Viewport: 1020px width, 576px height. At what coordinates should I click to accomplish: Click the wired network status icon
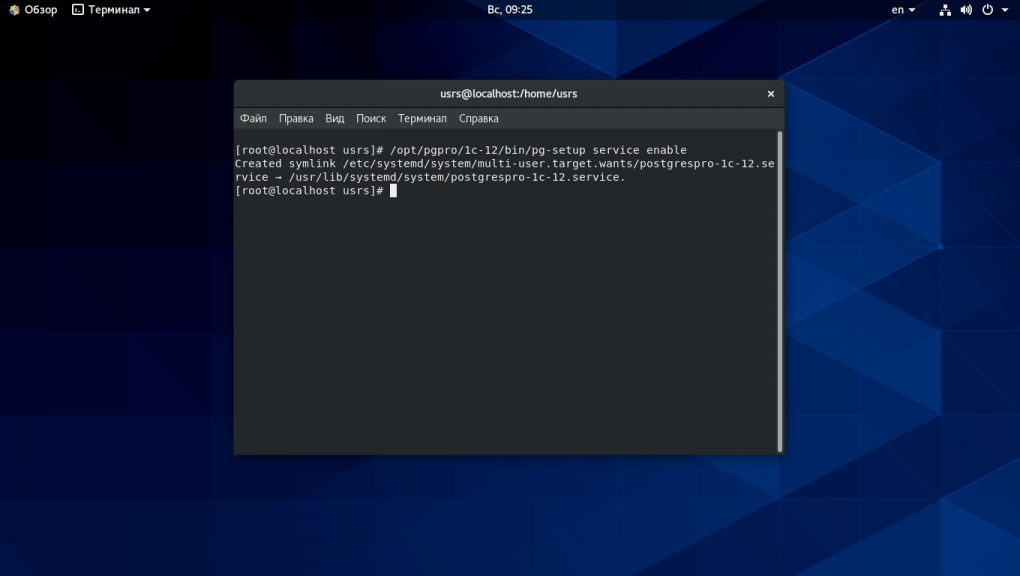[x=946, y=10]
